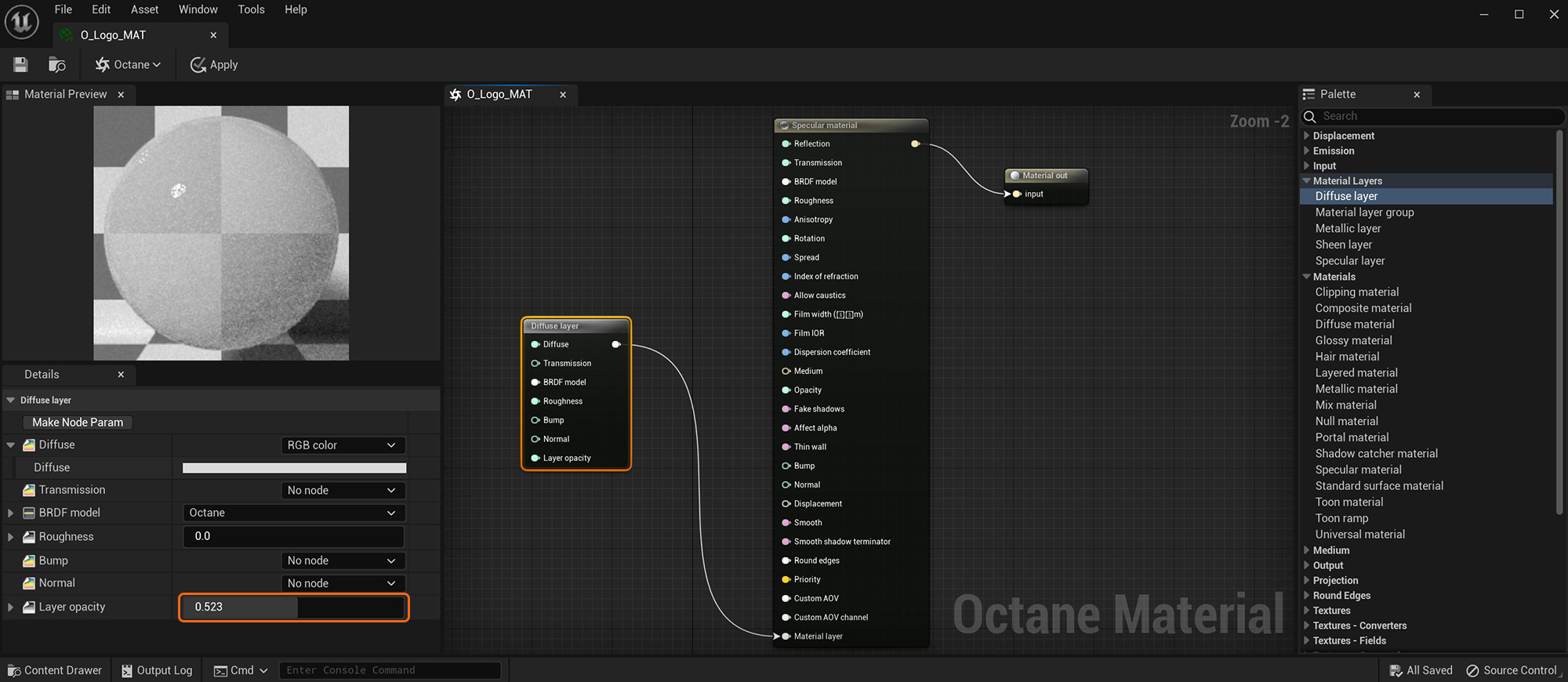
Task: Expand the Roughness property row
Action: (11, 537)
